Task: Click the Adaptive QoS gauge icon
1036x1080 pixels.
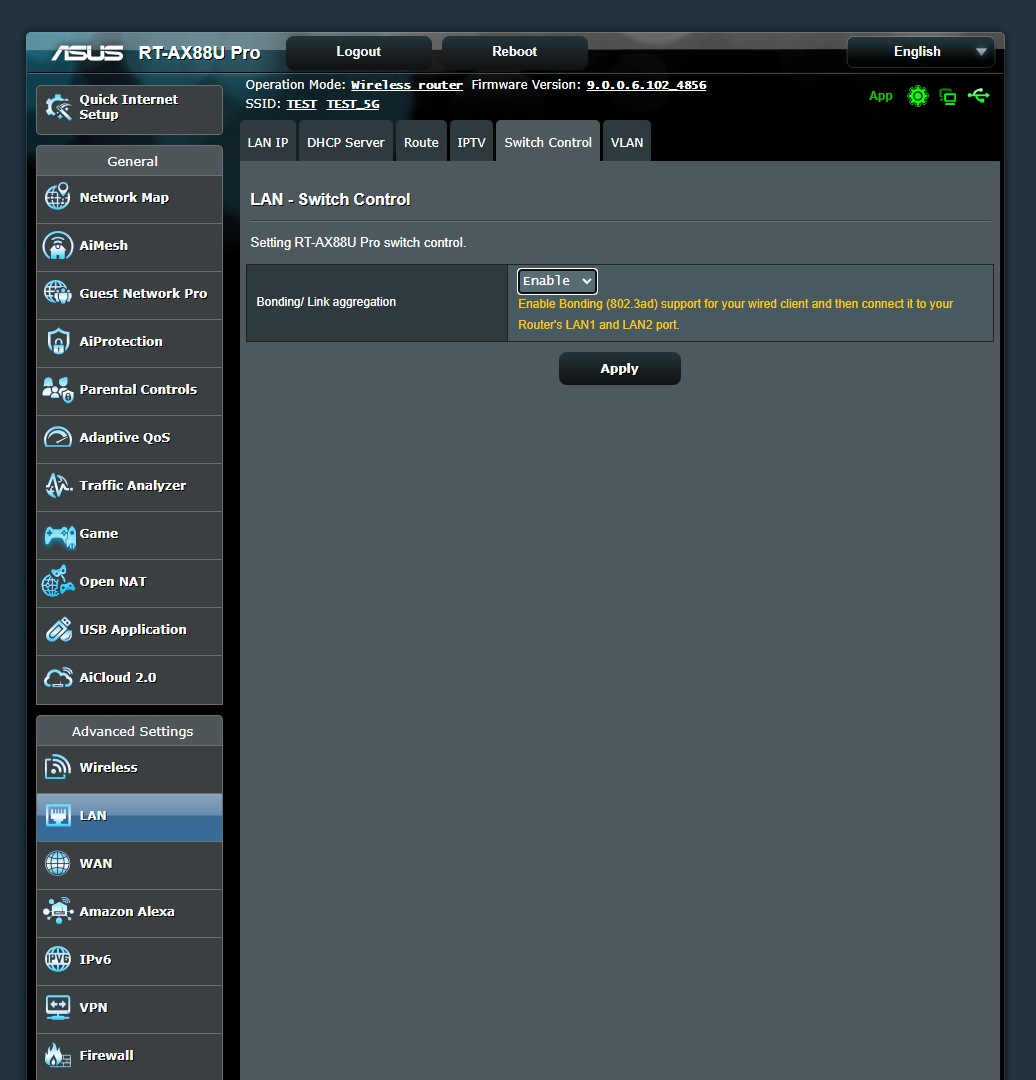Action: pos(58,437)
